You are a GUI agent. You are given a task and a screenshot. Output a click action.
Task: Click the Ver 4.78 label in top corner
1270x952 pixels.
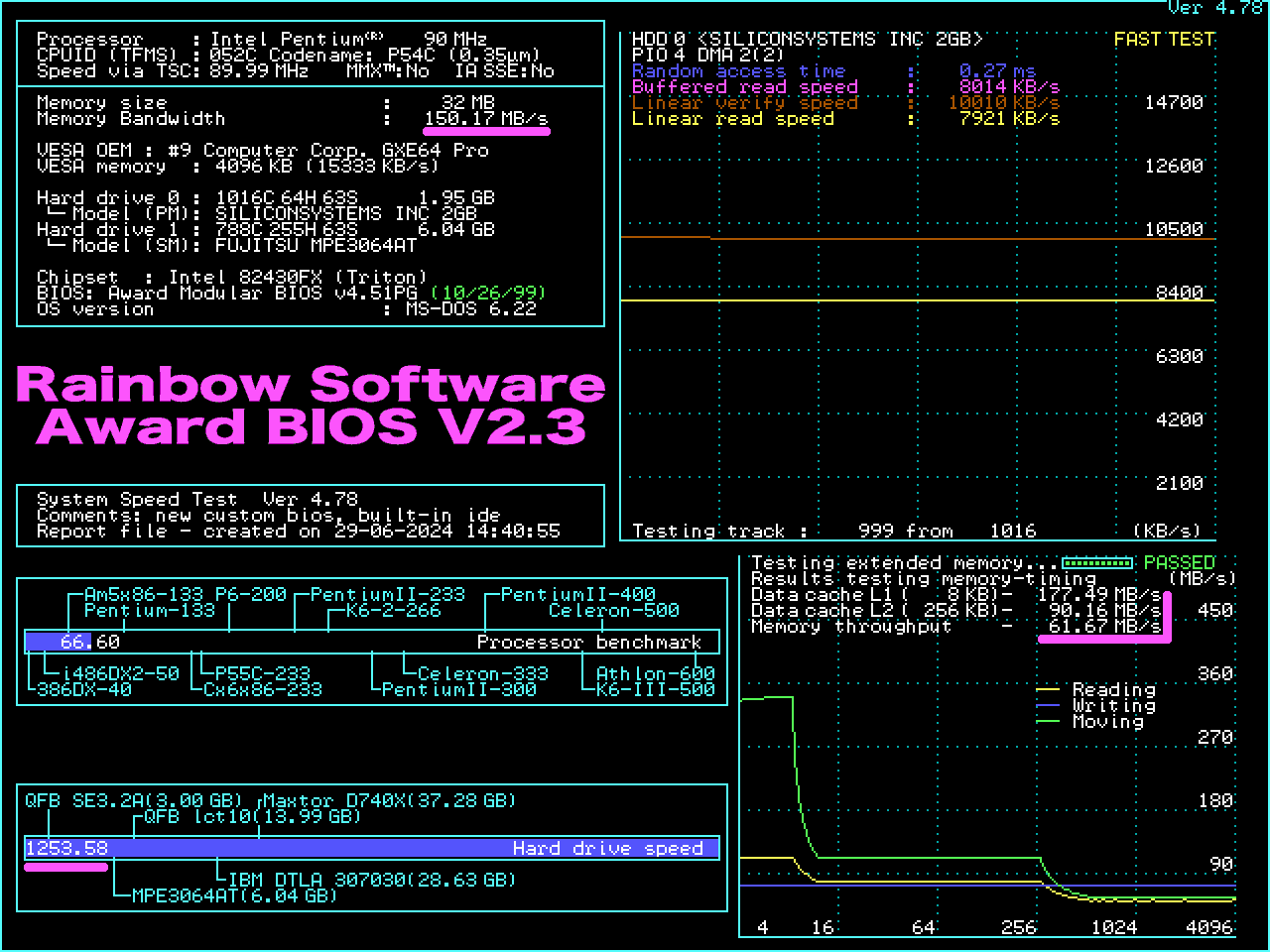point(1215,8)
